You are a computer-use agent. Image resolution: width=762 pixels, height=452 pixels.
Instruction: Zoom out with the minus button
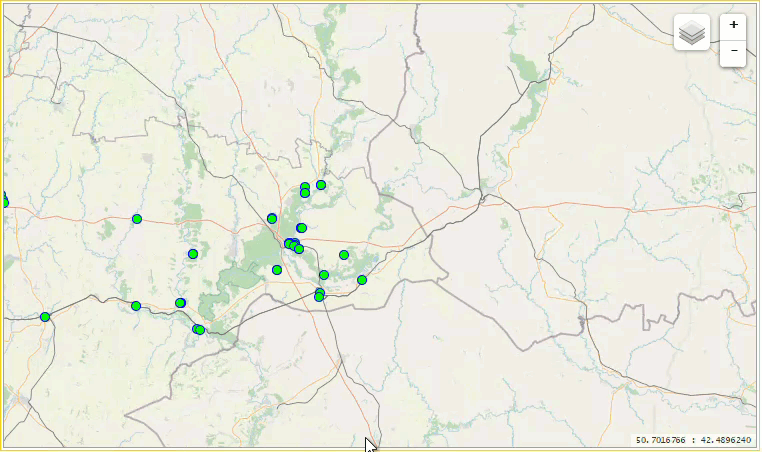click(x=733, y=51)
